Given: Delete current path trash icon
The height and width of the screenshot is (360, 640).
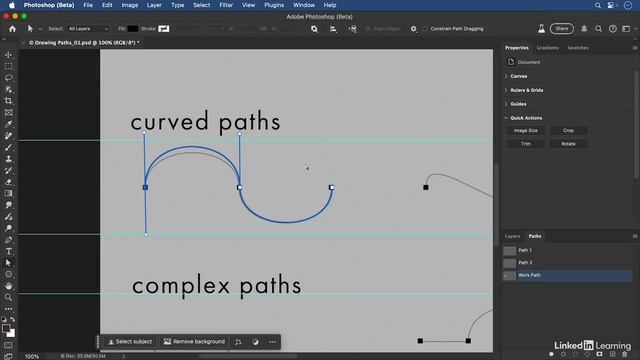Looking at the screenshot, I should (x=625, y=354).
